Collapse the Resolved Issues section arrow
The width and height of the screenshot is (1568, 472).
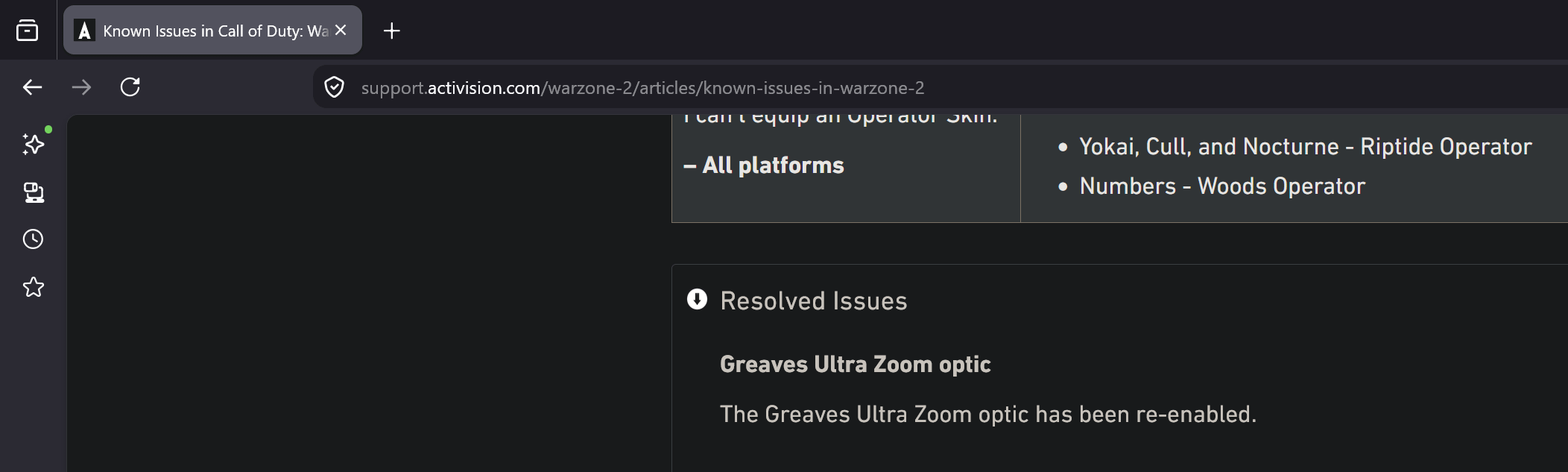coord(697,300)
